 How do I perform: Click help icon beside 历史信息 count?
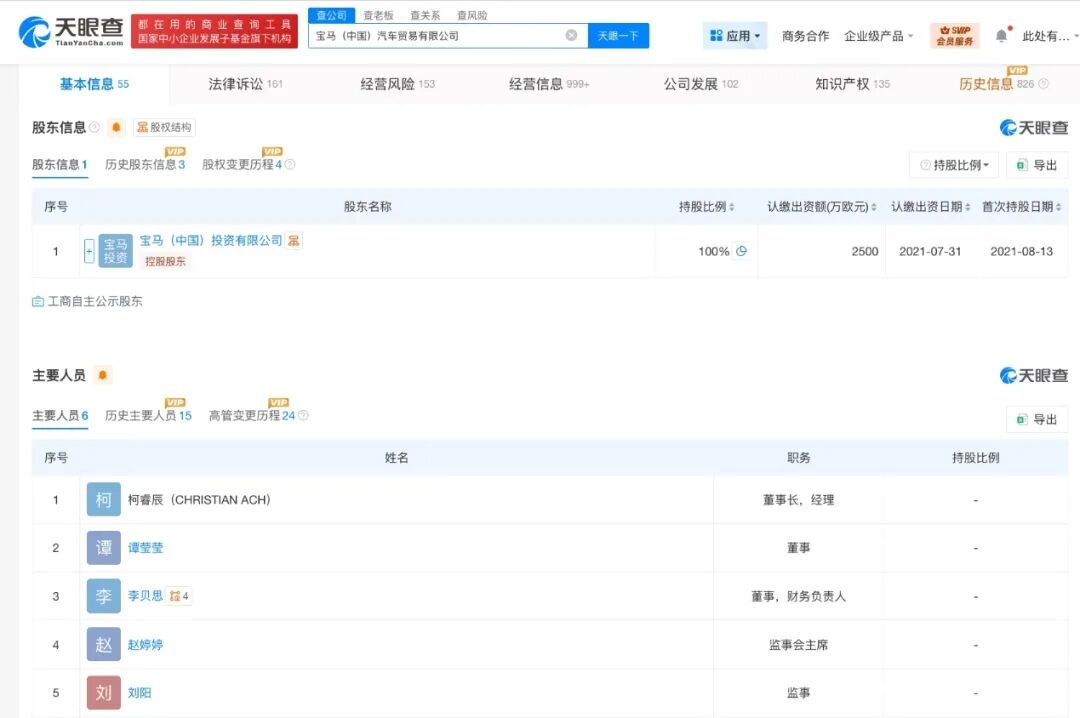coord(1043,84)
